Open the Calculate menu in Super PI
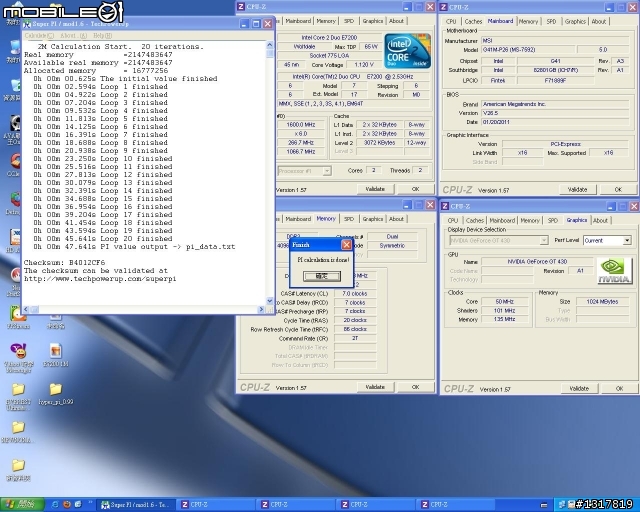This screenshot has width=640, height=512. click(x=39, y=36)
